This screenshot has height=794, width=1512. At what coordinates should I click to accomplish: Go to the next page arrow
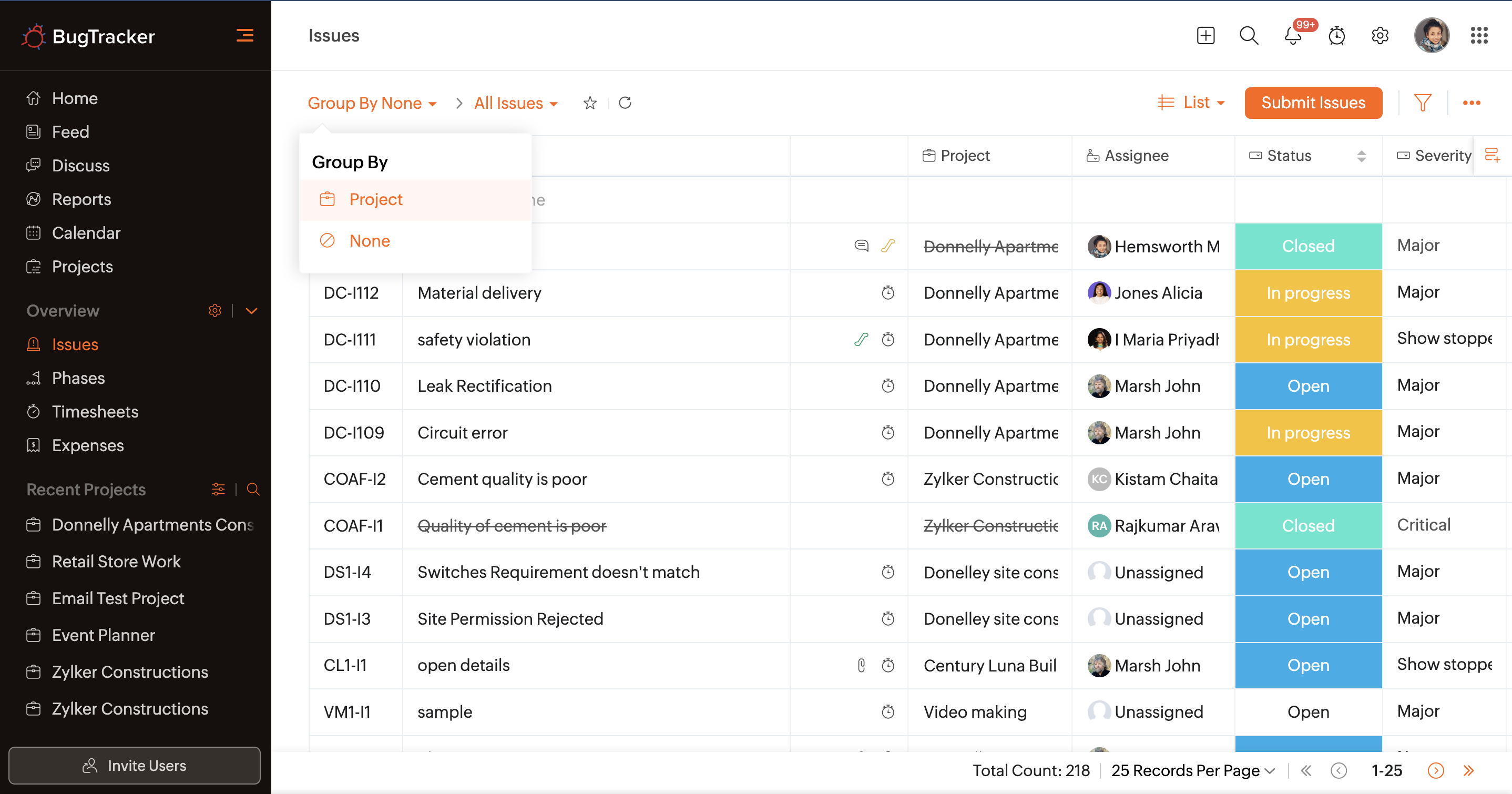pos(1435,770)
